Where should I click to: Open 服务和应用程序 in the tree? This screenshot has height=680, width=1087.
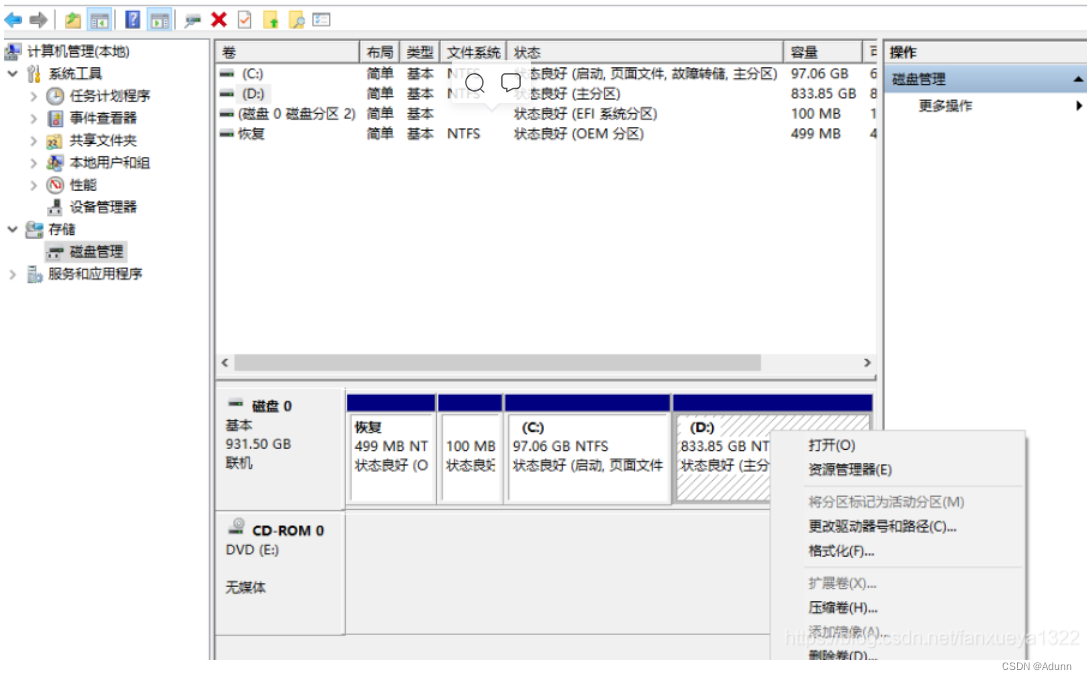(95, 274)
